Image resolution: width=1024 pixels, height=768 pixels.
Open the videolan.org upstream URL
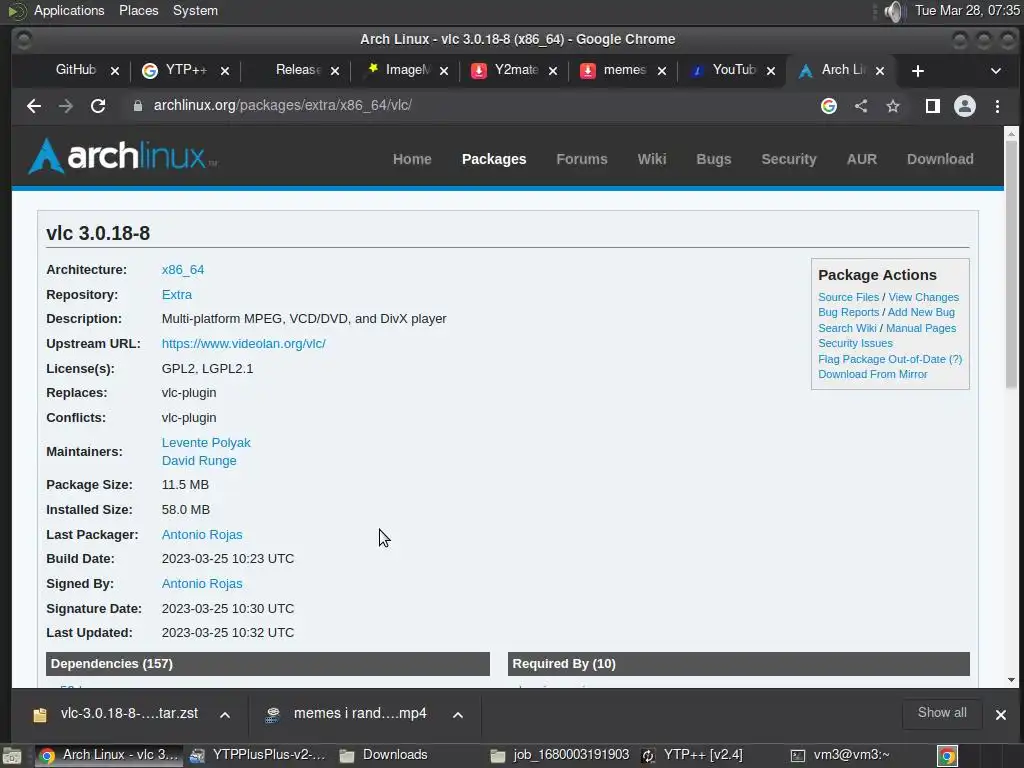244,344
